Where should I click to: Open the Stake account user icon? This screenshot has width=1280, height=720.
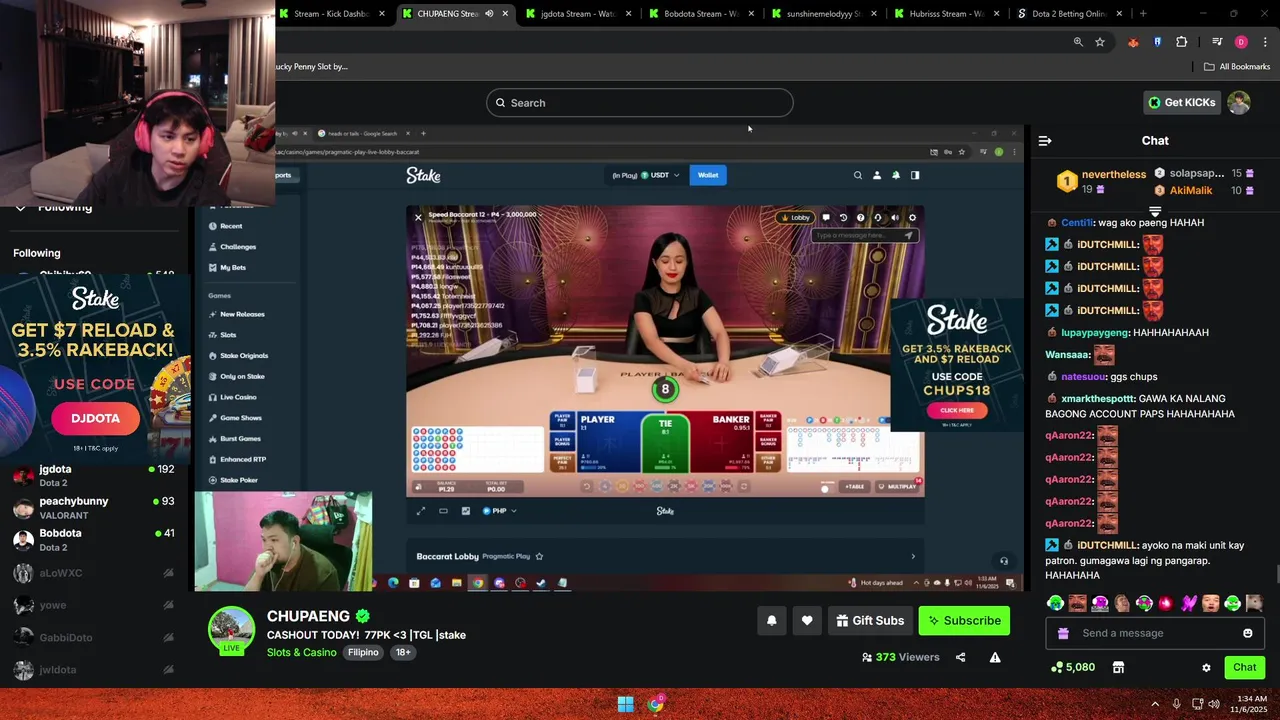[x=877, y=175]
